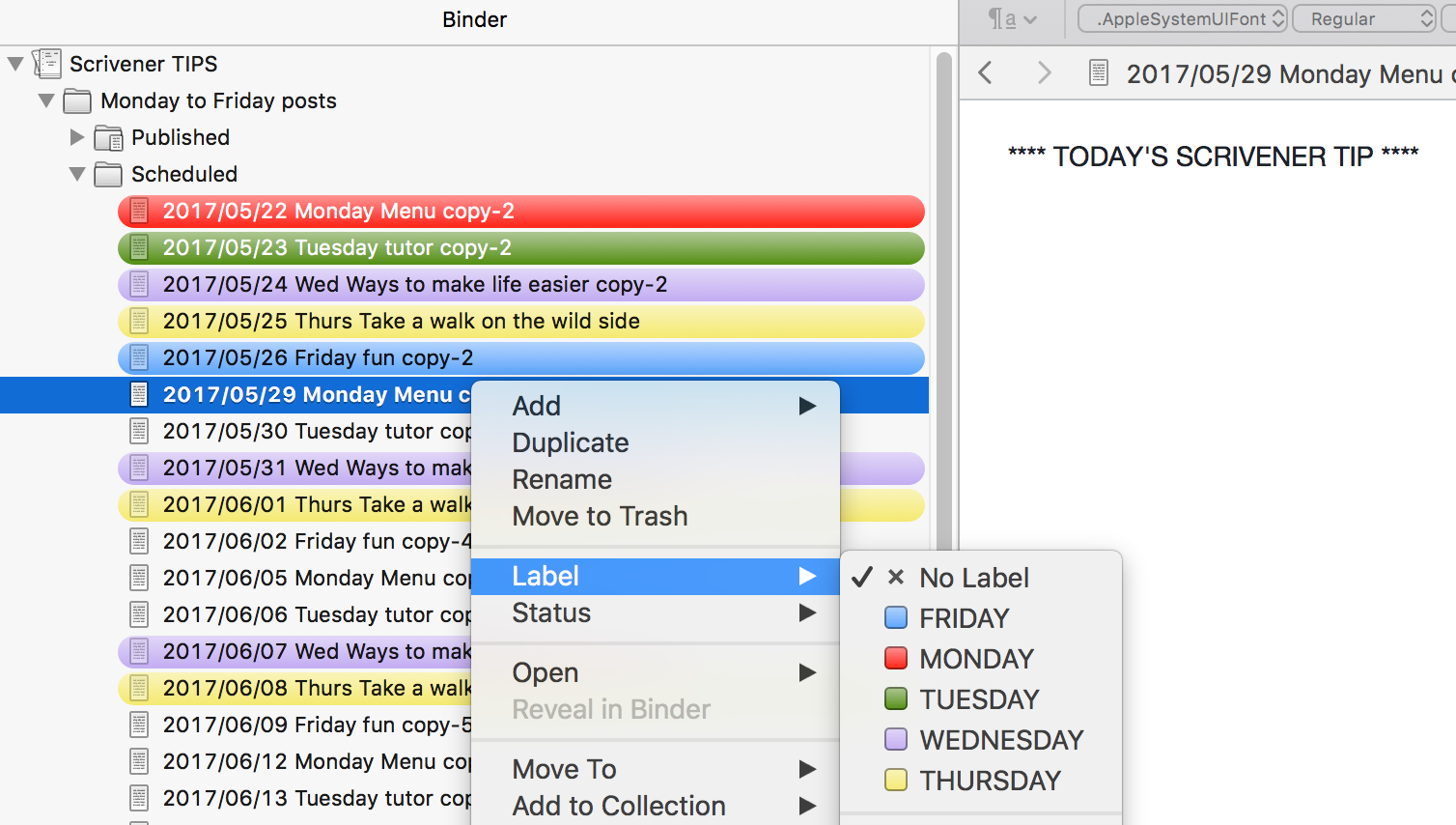This screenshot has width=1456, height=825.
Task: Apply the green TUESDAY label
Action: pyautogui.click(x=981, y=699)
